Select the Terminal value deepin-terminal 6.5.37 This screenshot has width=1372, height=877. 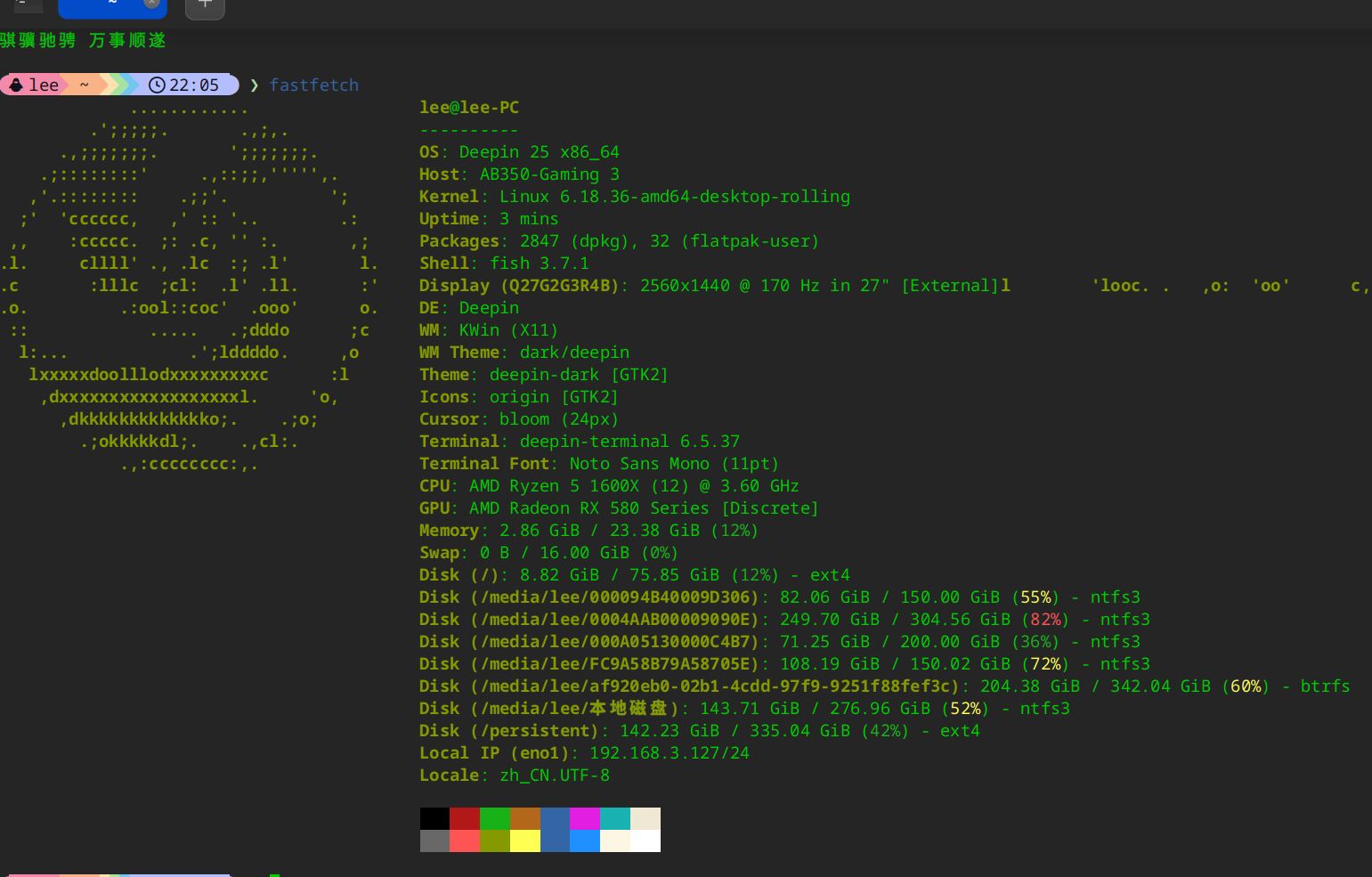tap(629, 442)
